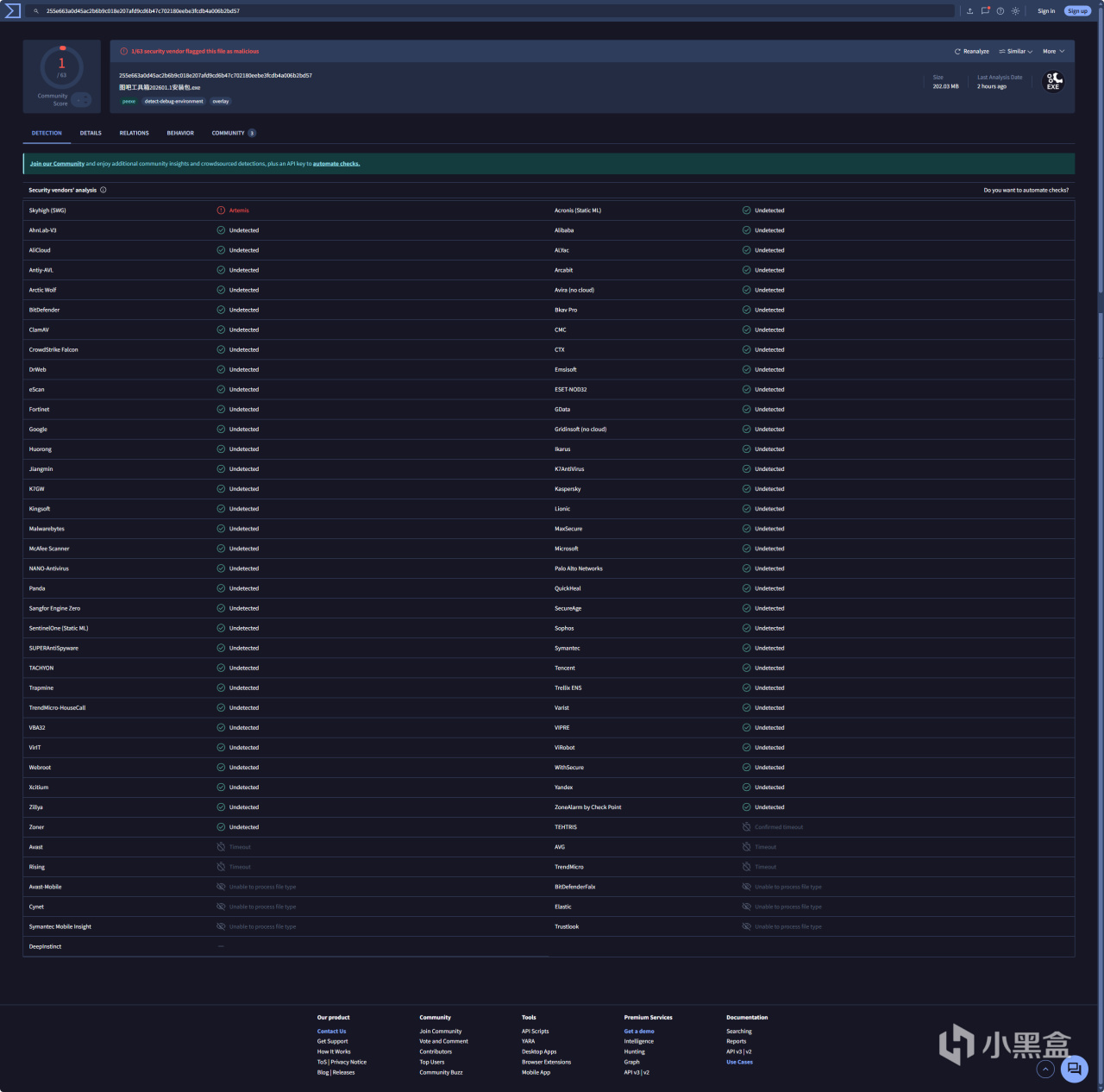This screenshot has height=1092, width=1104.
Task: Click the upload file icon
Action: point(969,11)
